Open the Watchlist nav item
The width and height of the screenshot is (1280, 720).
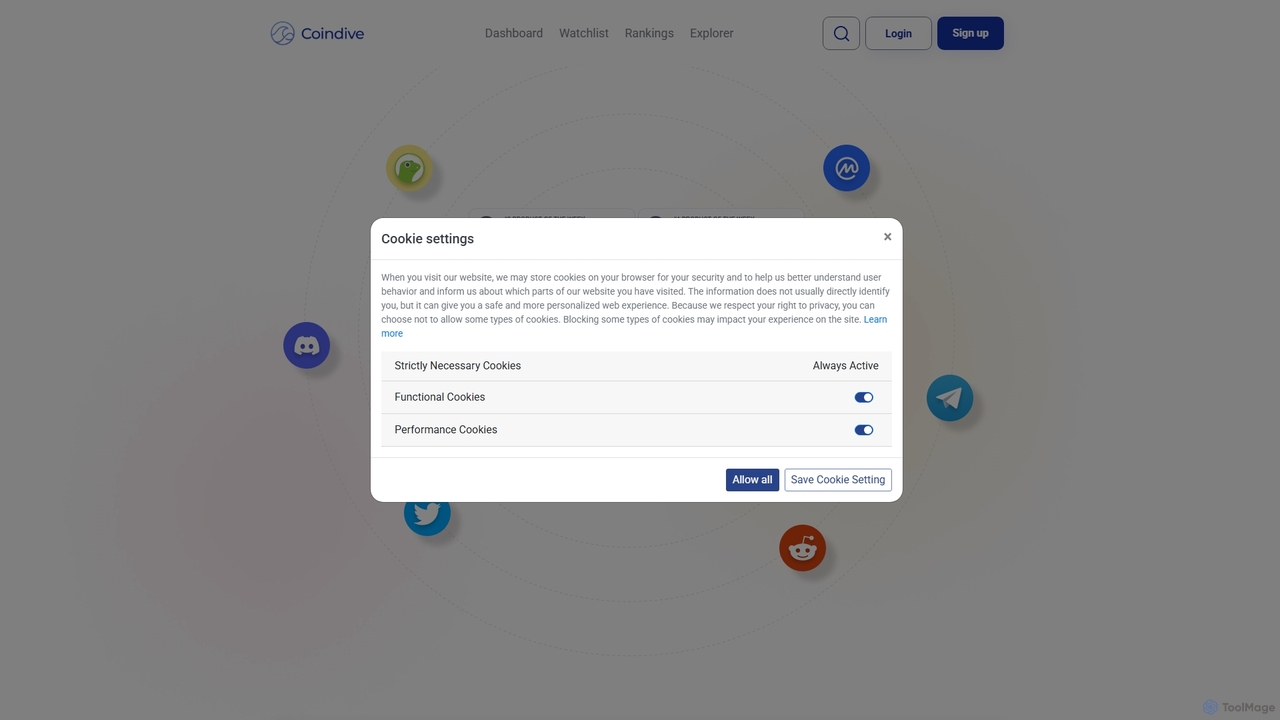pyautogui.click(x=584, y=33)
